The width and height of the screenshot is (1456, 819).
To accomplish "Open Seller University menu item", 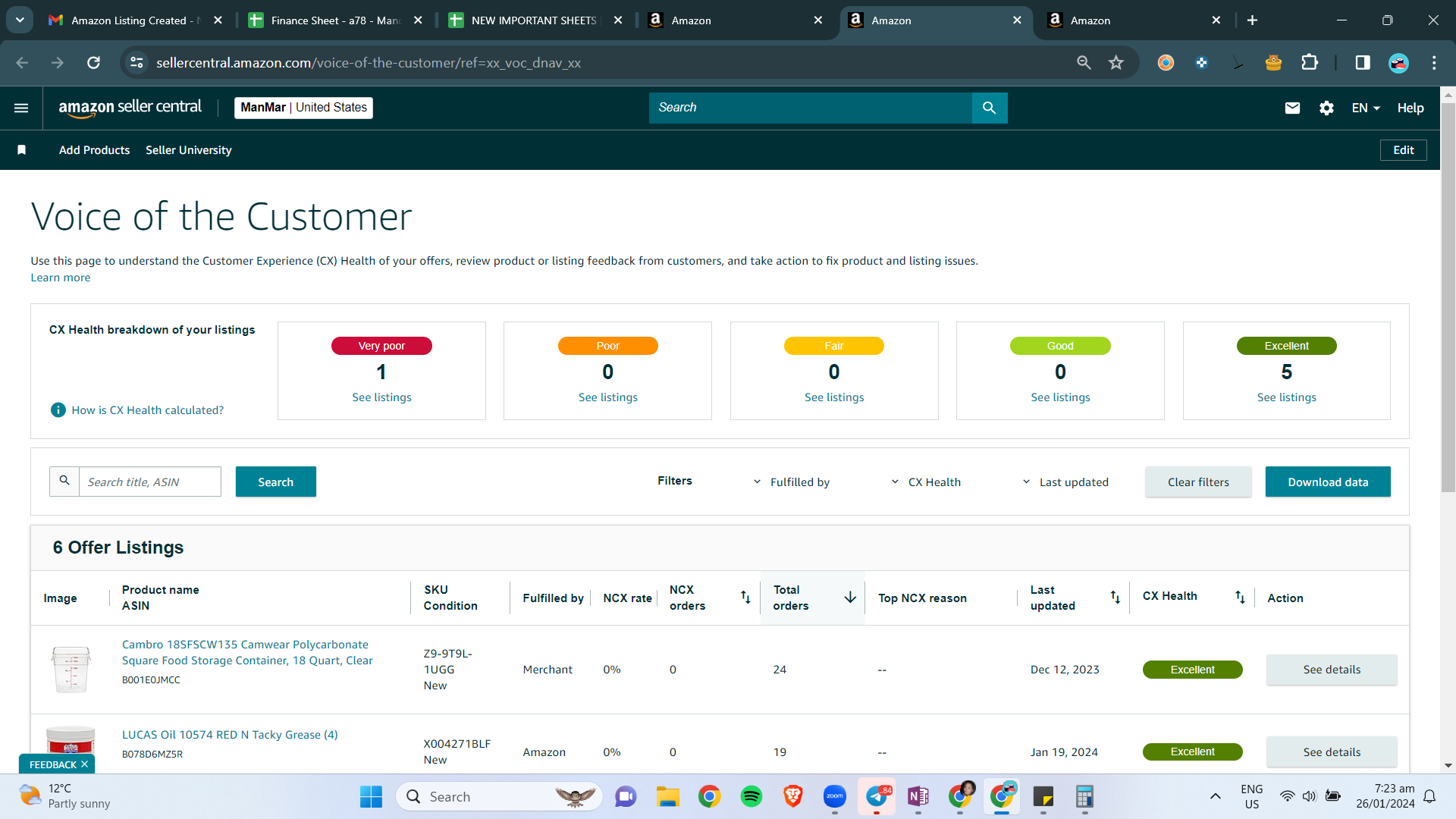I will pyautogui.click(x=189, y=150).
